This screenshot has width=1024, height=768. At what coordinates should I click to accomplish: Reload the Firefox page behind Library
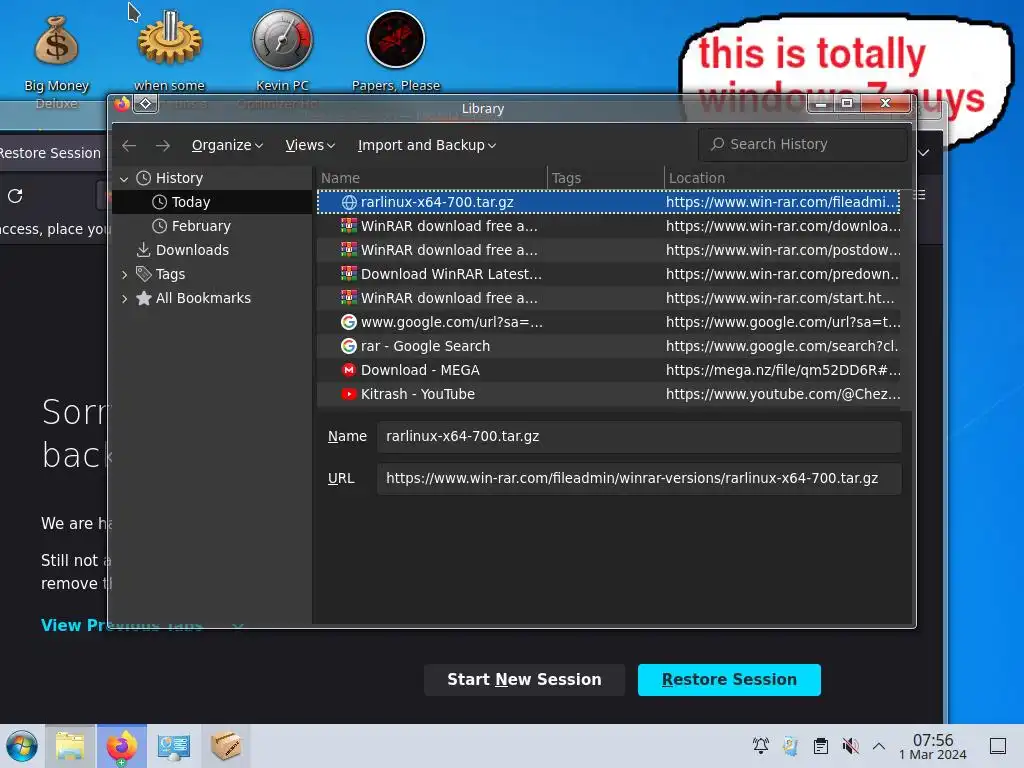(15, 196)
